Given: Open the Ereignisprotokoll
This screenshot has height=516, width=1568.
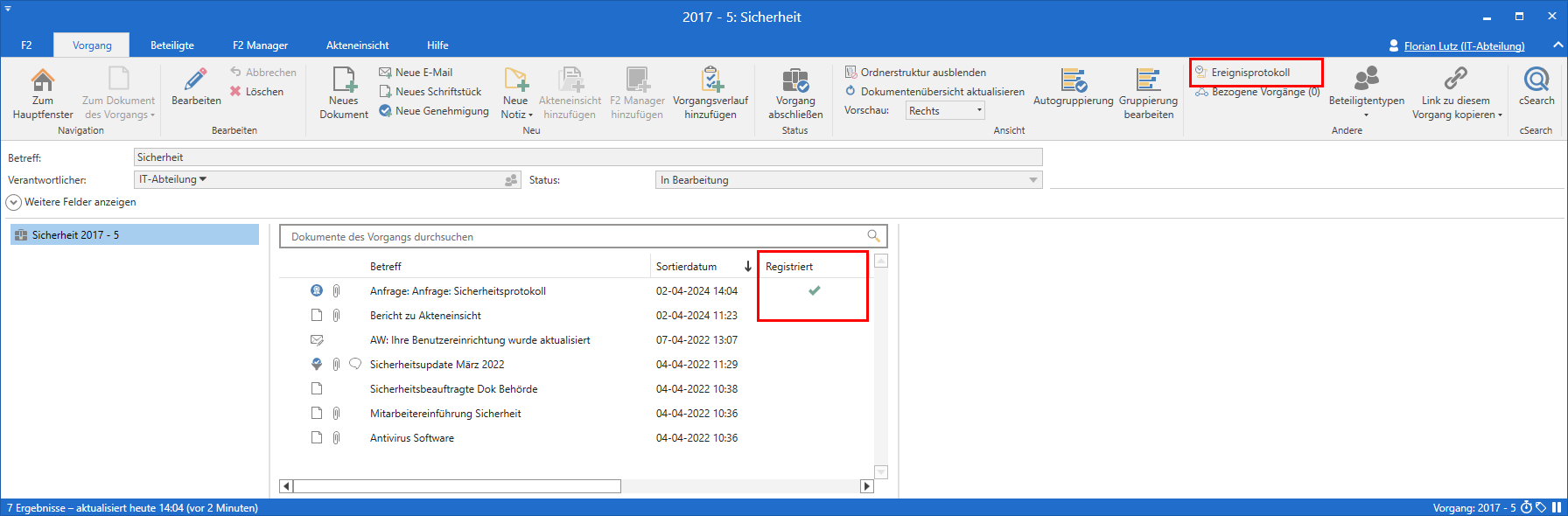Looking at the screenshot, I should click(1250, 73).
